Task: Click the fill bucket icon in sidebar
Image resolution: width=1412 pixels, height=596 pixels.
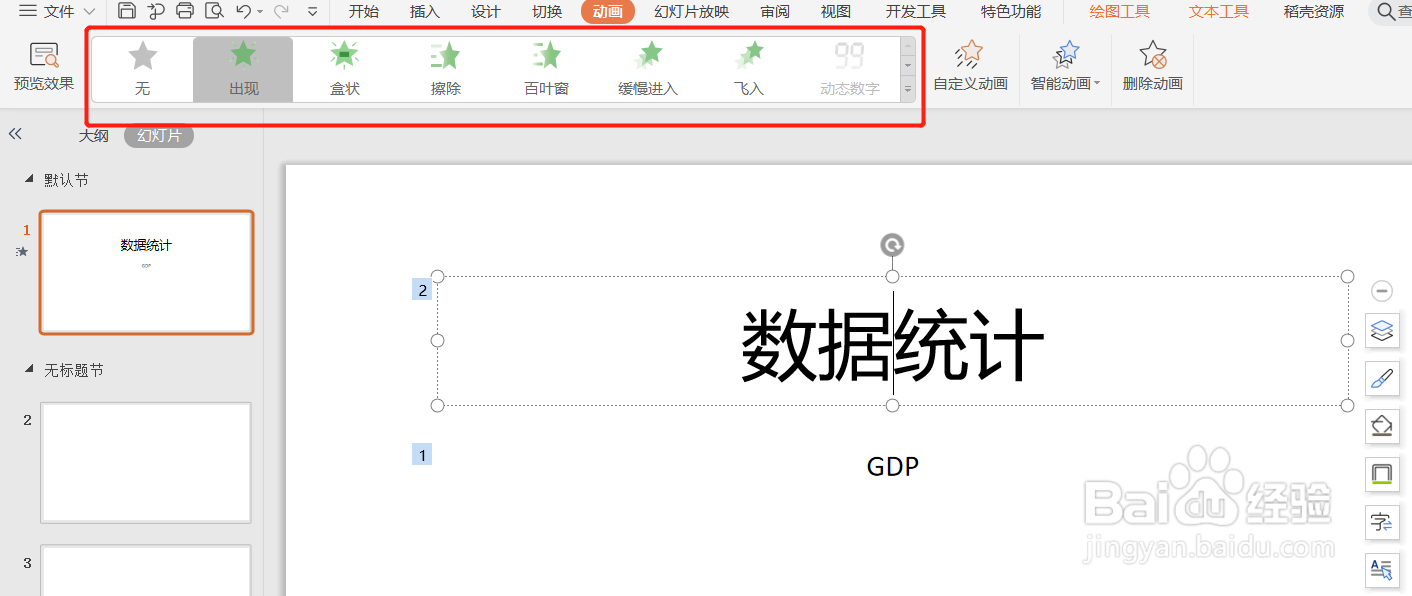Action: pyautogui.click(x=1382, y=426)
